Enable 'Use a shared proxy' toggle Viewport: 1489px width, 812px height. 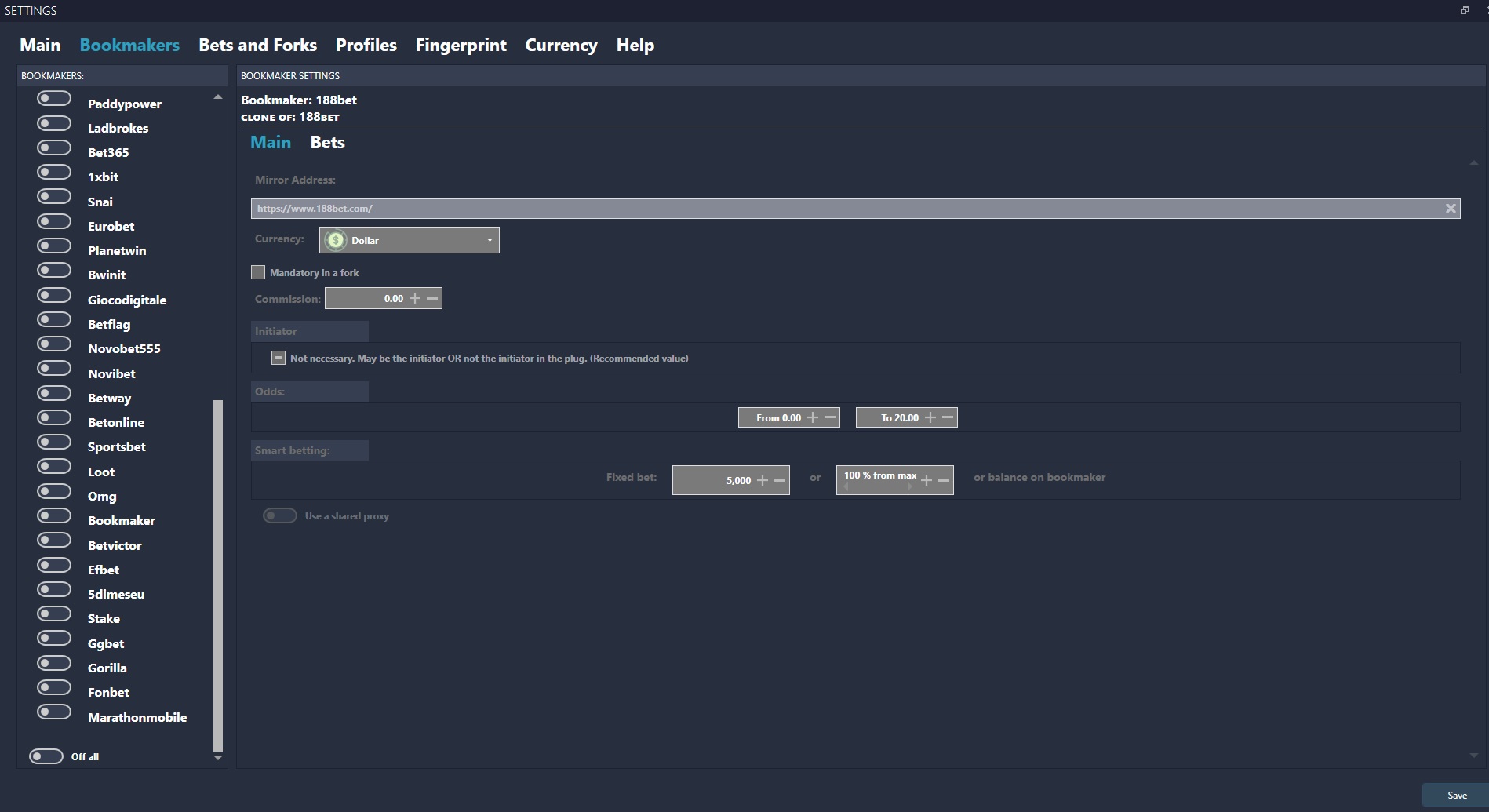point(280,515)
